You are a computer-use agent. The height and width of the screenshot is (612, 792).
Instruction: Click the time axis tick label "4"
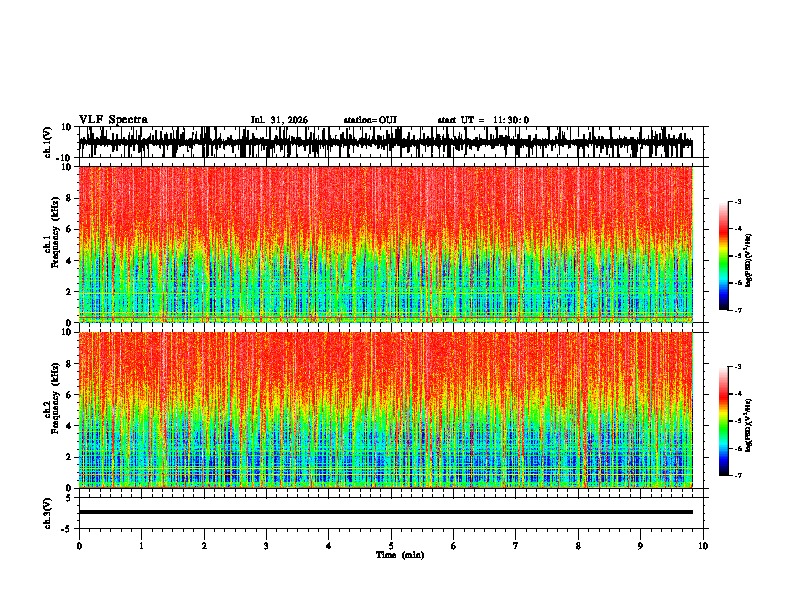point(328,546)
